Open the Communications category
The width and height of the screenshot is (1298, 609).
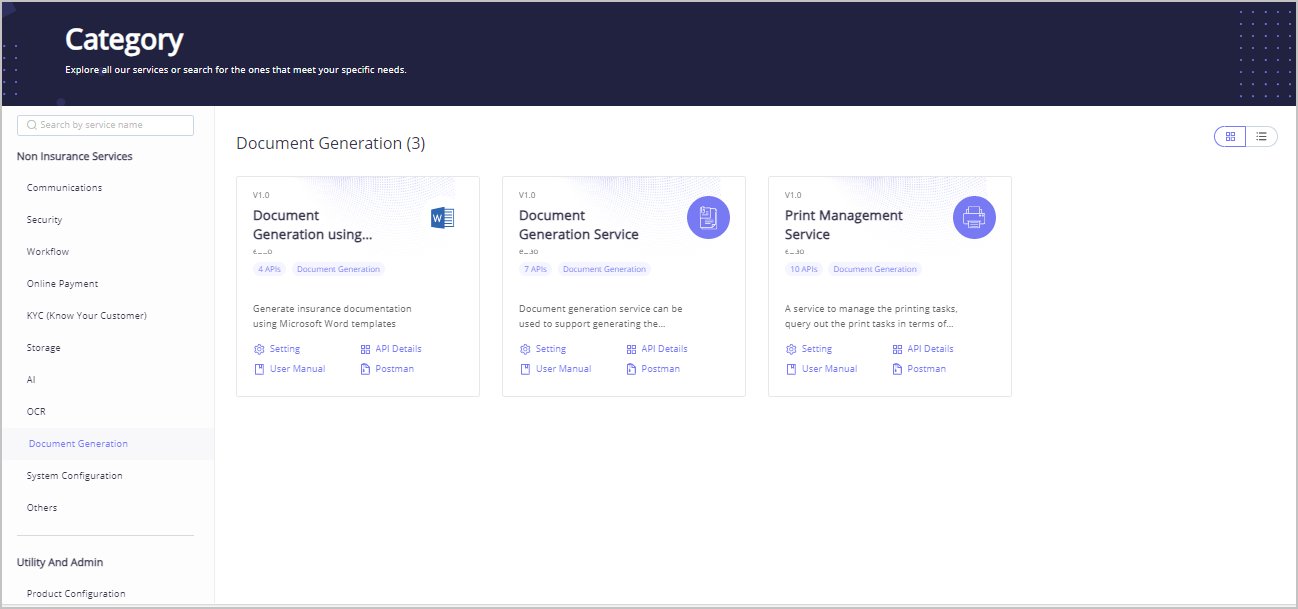click(64, 188)
